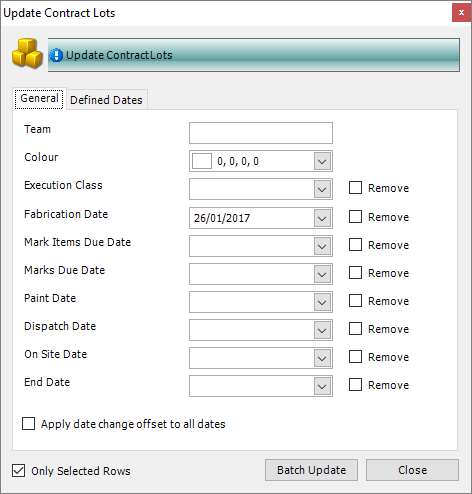Open the Execution Class dropdown
Image resolution: width=472 pixels, height=494 pixels.
[322, 189]
